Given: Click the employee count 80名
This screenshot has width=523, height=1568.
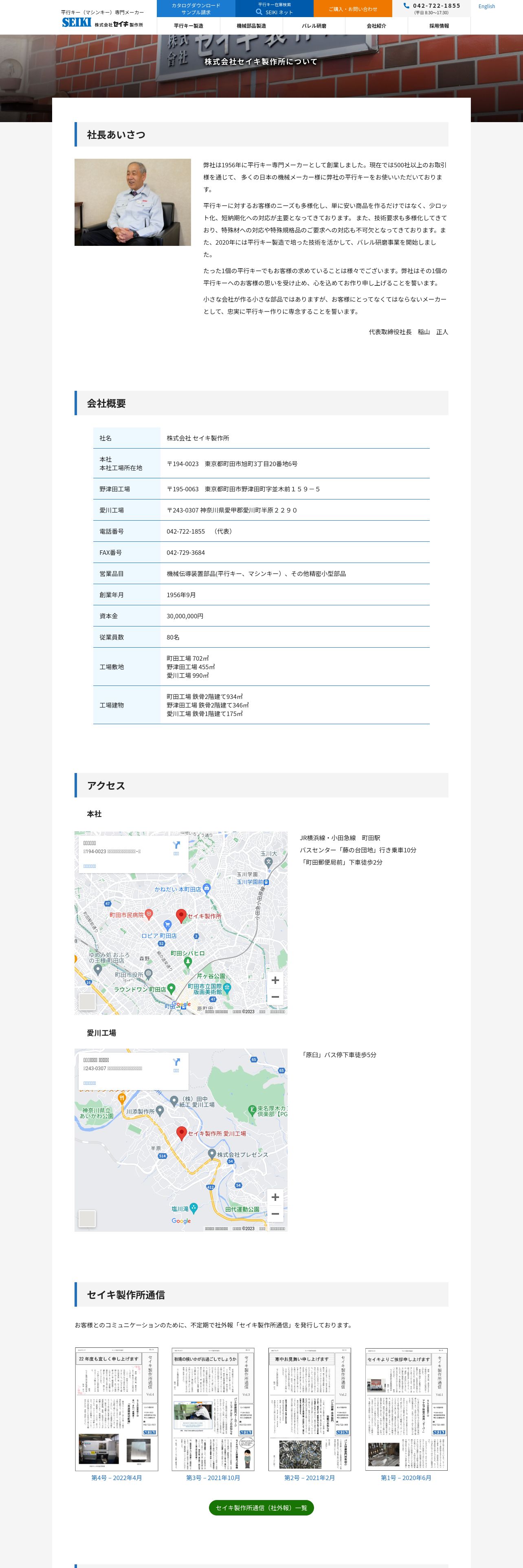Looking at the screenshot, I should [173, 637].
